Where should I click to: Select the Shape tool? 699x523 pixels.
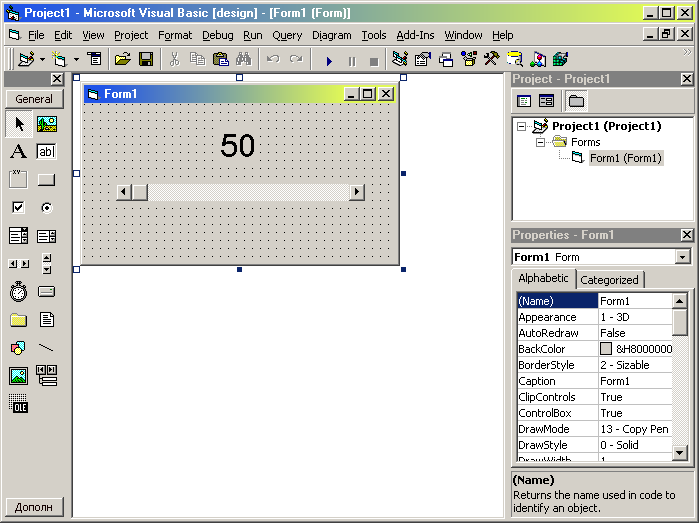(18, 348)
